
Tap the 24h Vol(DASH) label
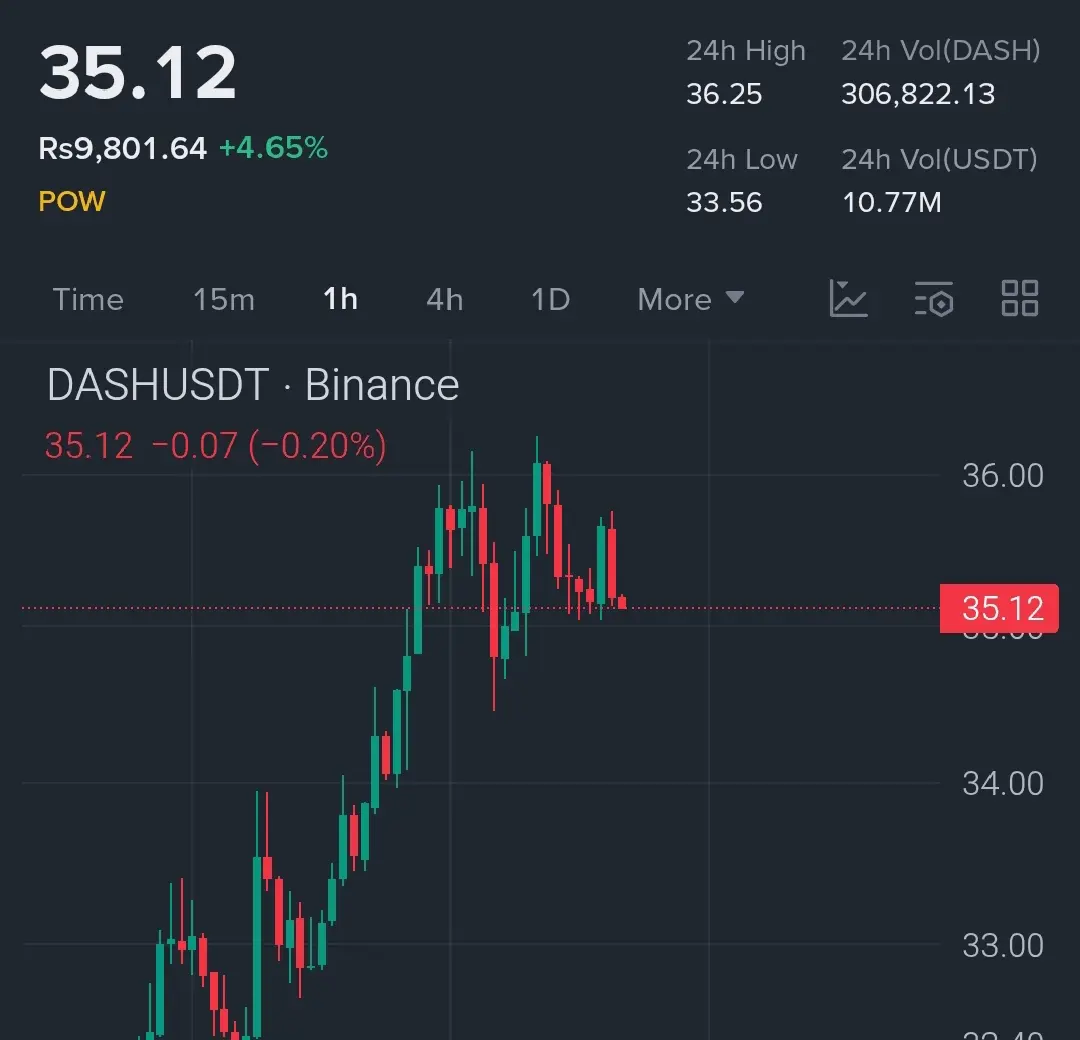pos(941,51)
